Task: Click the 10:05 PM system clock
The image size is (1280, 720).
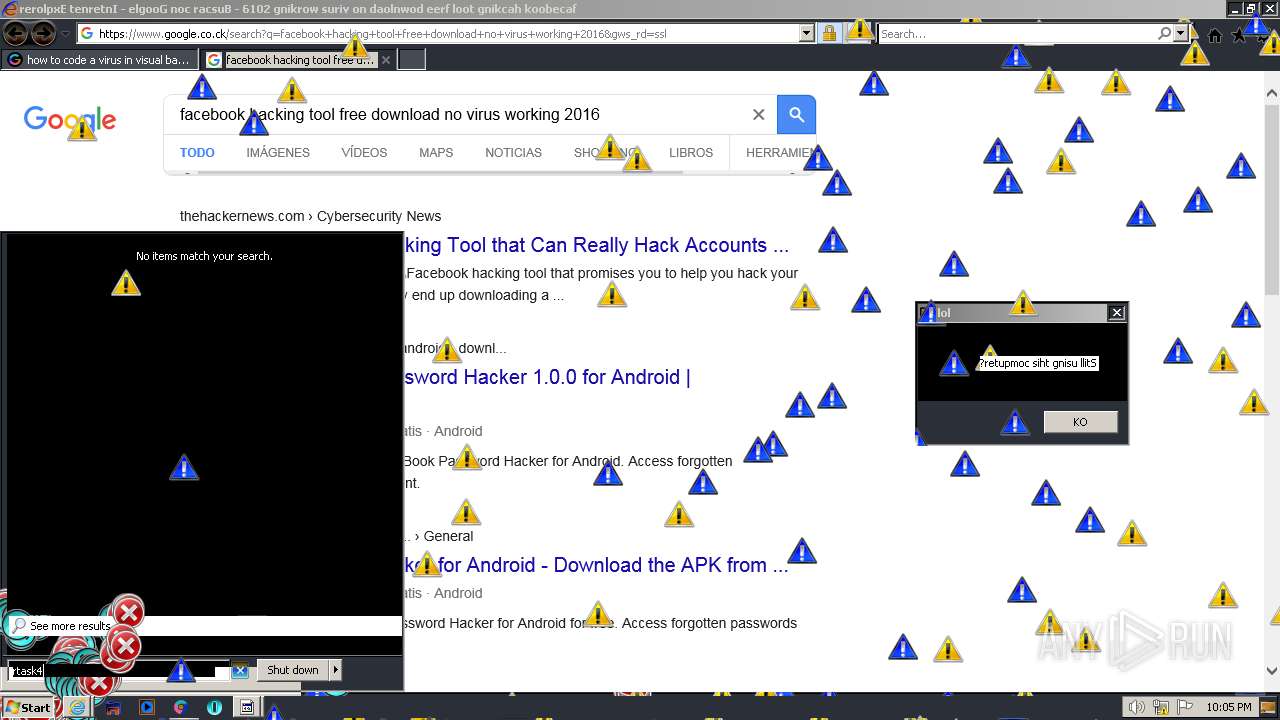Action: (x=1229, y=707)
